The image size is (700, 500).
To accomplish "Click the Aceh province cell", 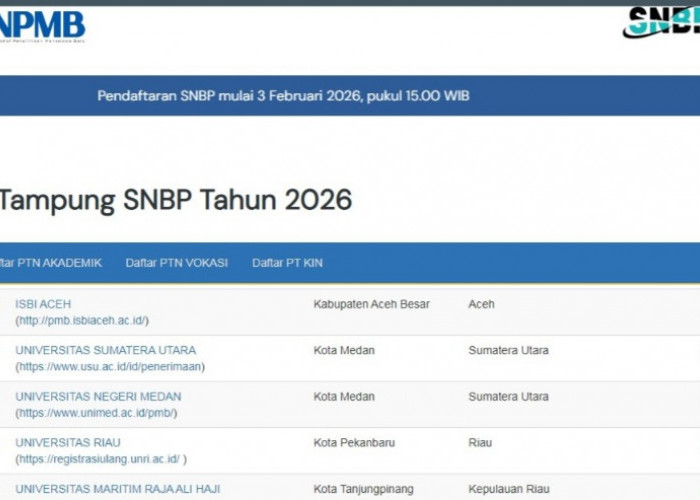I will 481,304.
